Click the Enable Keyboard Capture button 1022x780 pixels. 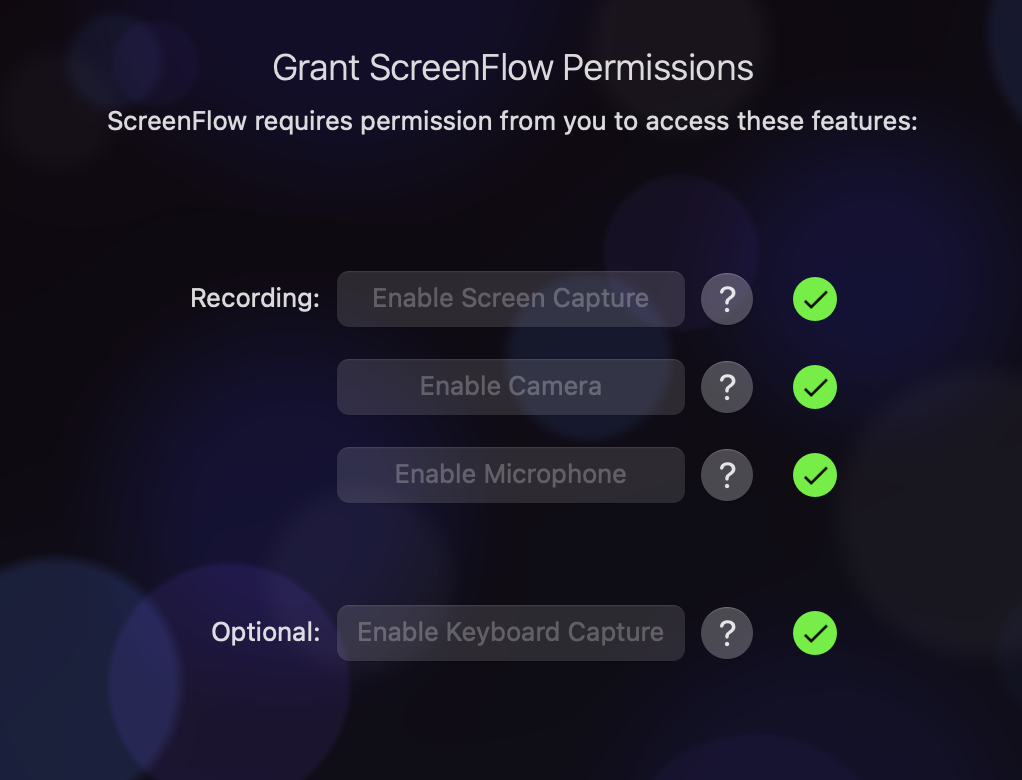point(510,633)
